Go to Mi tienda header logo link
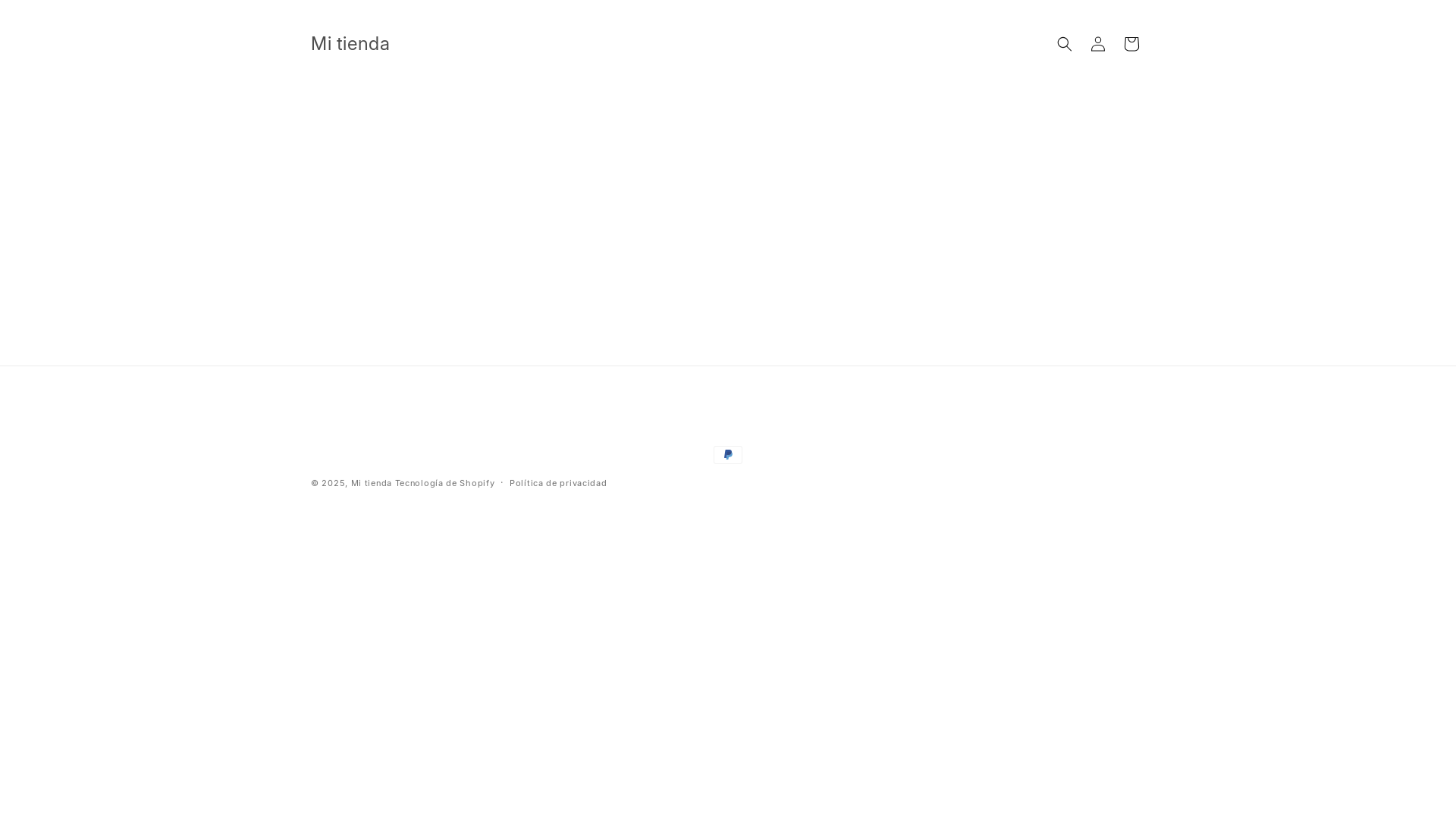 350,44
